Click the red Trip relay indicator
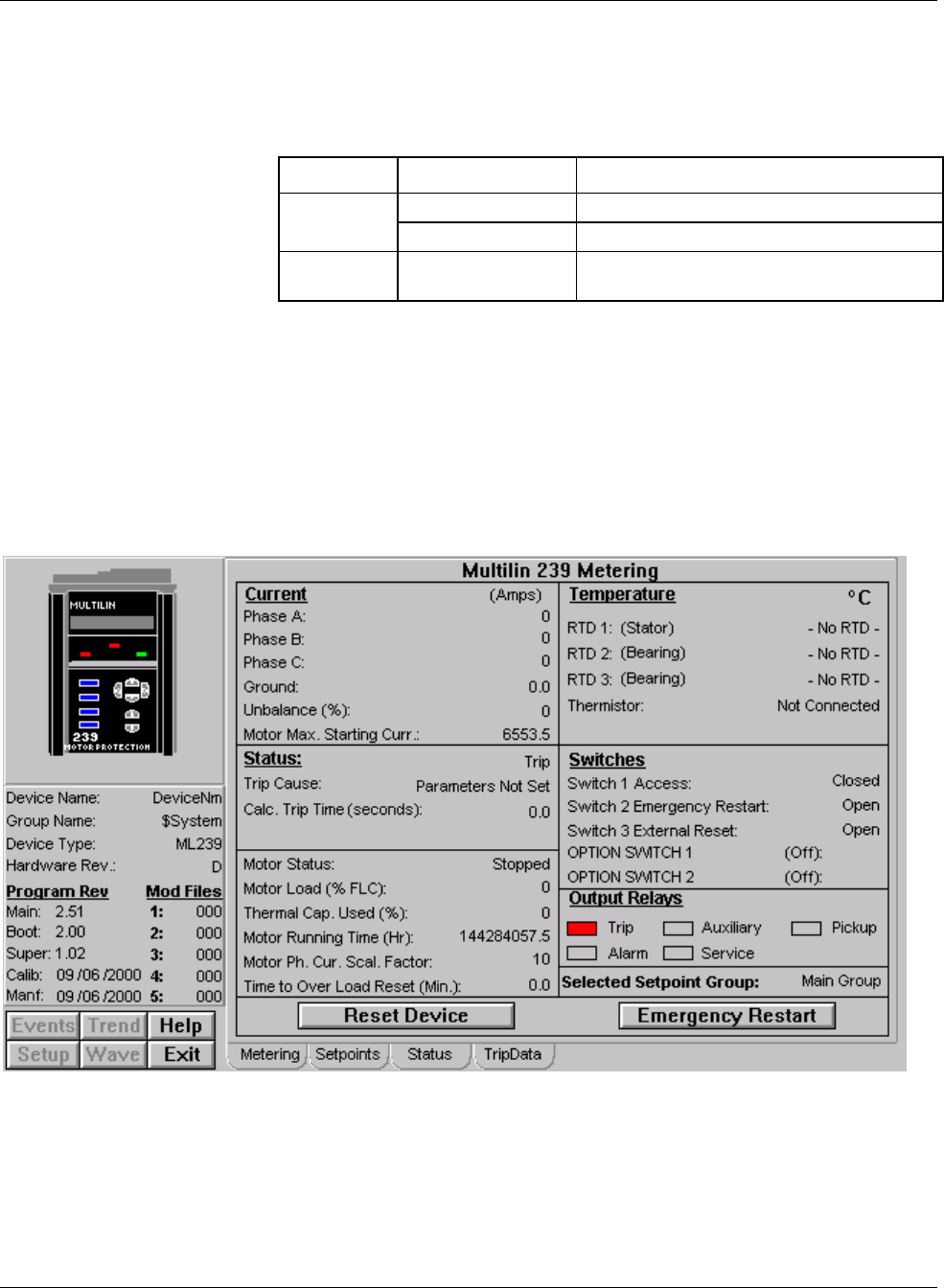The width and height of the screenshot is (944, 1288). pyautogui.click(x=582, y=928)
